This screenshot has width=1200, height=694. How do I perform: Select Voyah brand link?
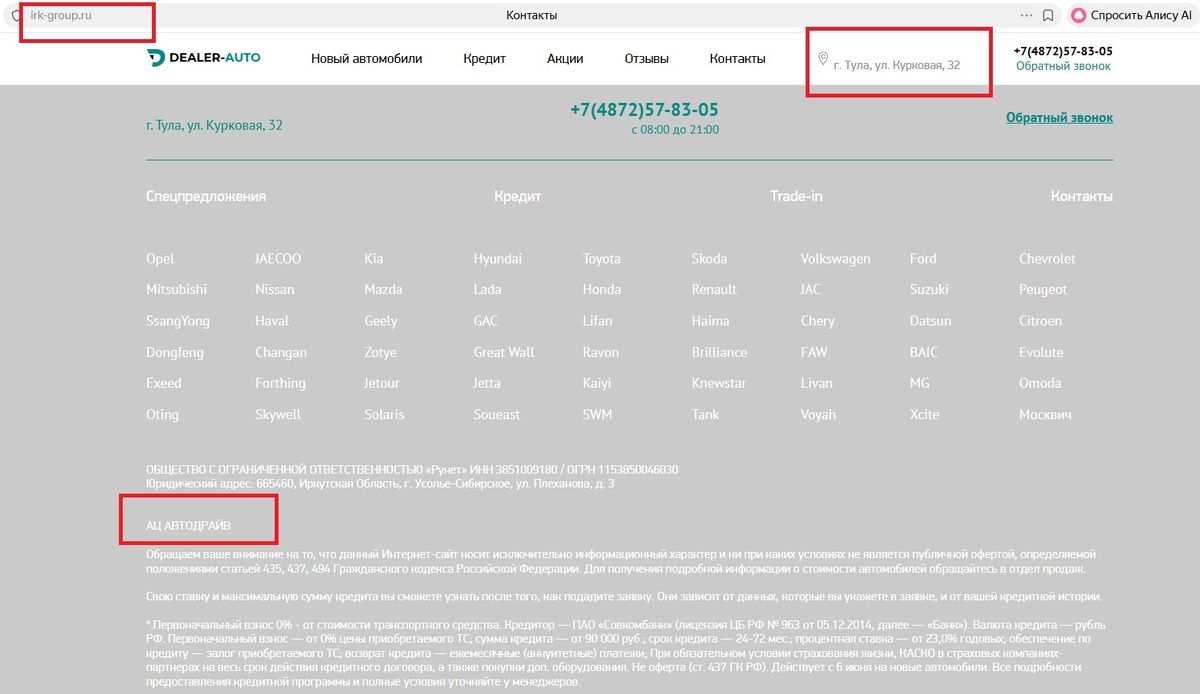coord(818,414)
